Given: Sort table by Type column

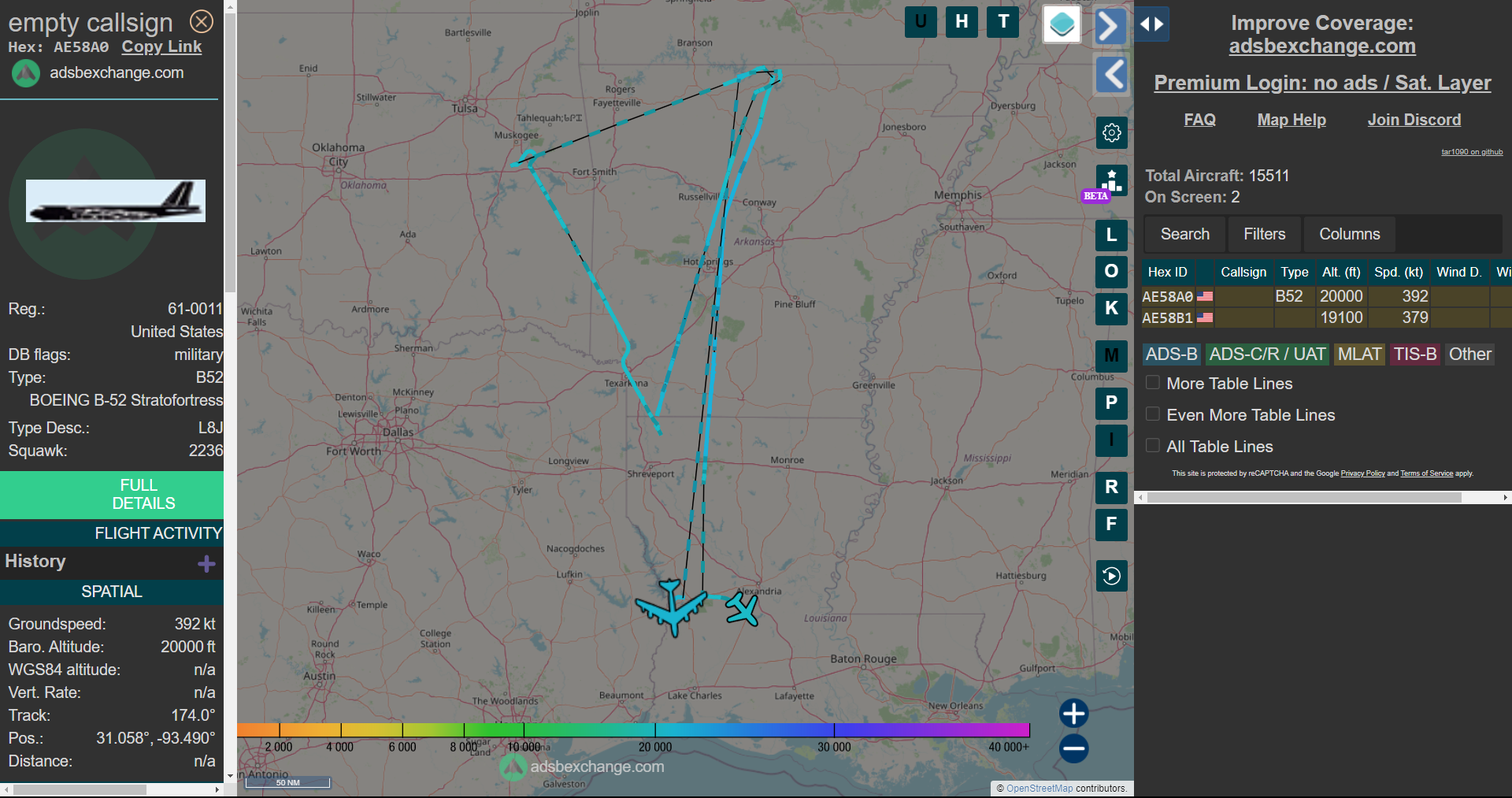Looking at the screenshot, I should pyautogui.click(x=1294, y=273).
